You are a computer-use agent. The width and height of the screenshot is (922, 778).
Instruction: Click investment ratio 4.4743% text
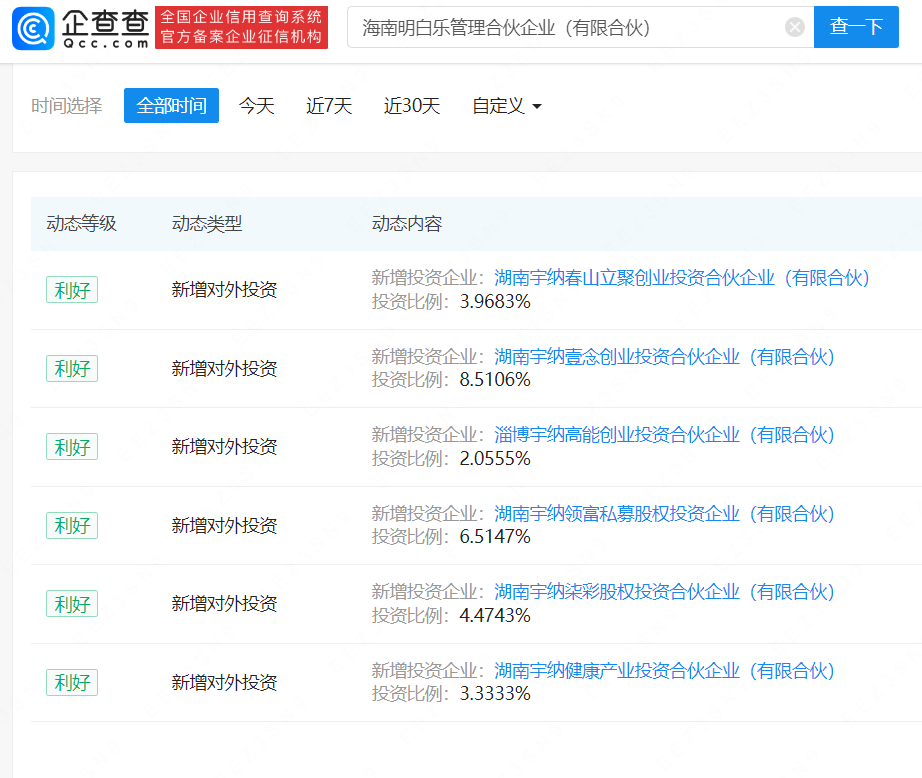click(495, 615)
